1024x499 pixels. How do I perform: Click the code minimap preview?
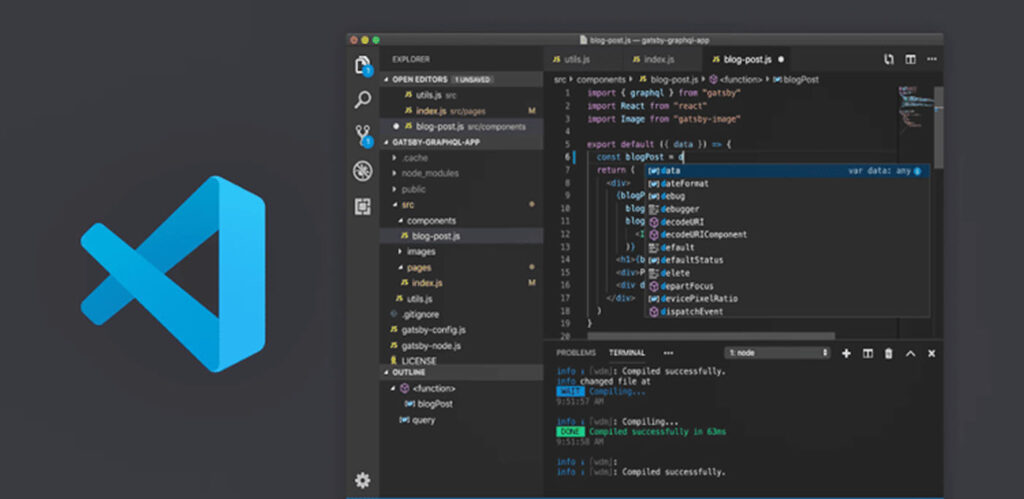pyautogui.click(x=916, y=108)
